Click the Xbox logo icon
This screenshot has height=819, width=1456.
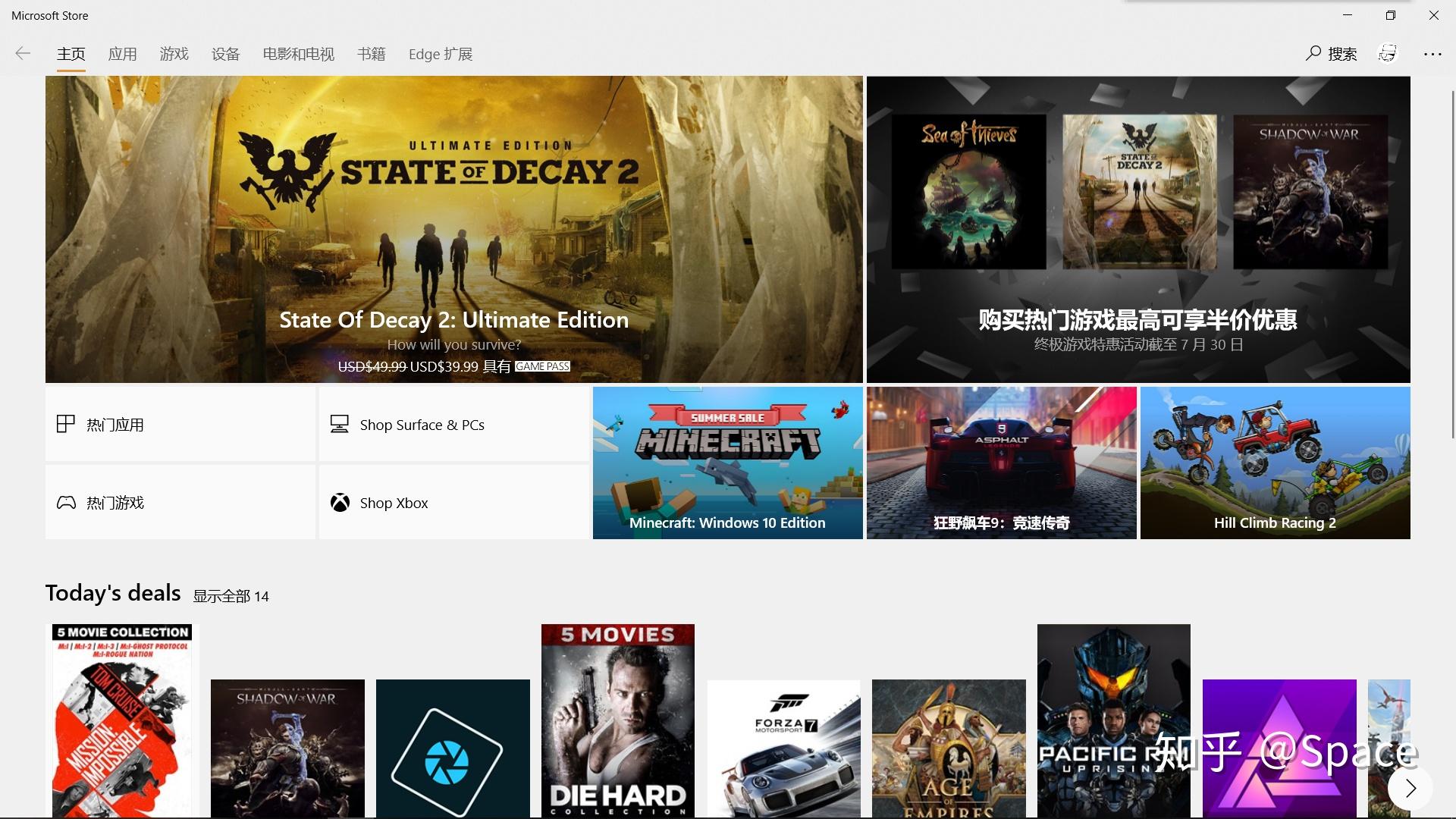tap(340, 503)
